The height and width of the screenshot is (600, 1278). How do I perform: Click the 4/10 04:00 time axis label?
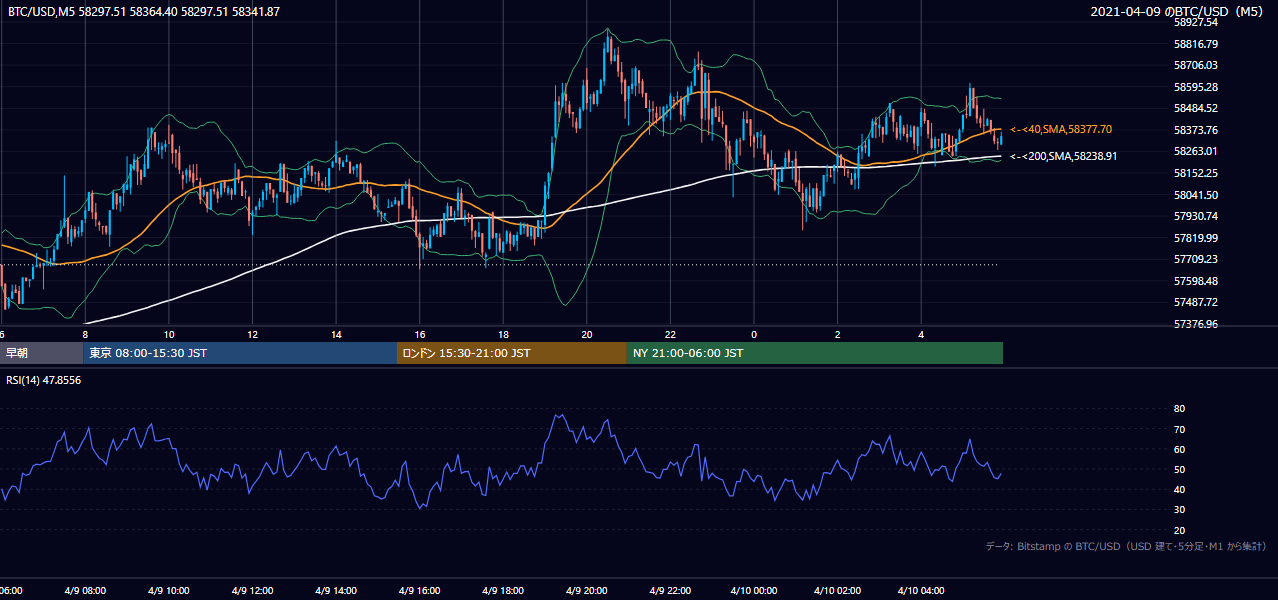pos(922,591)
